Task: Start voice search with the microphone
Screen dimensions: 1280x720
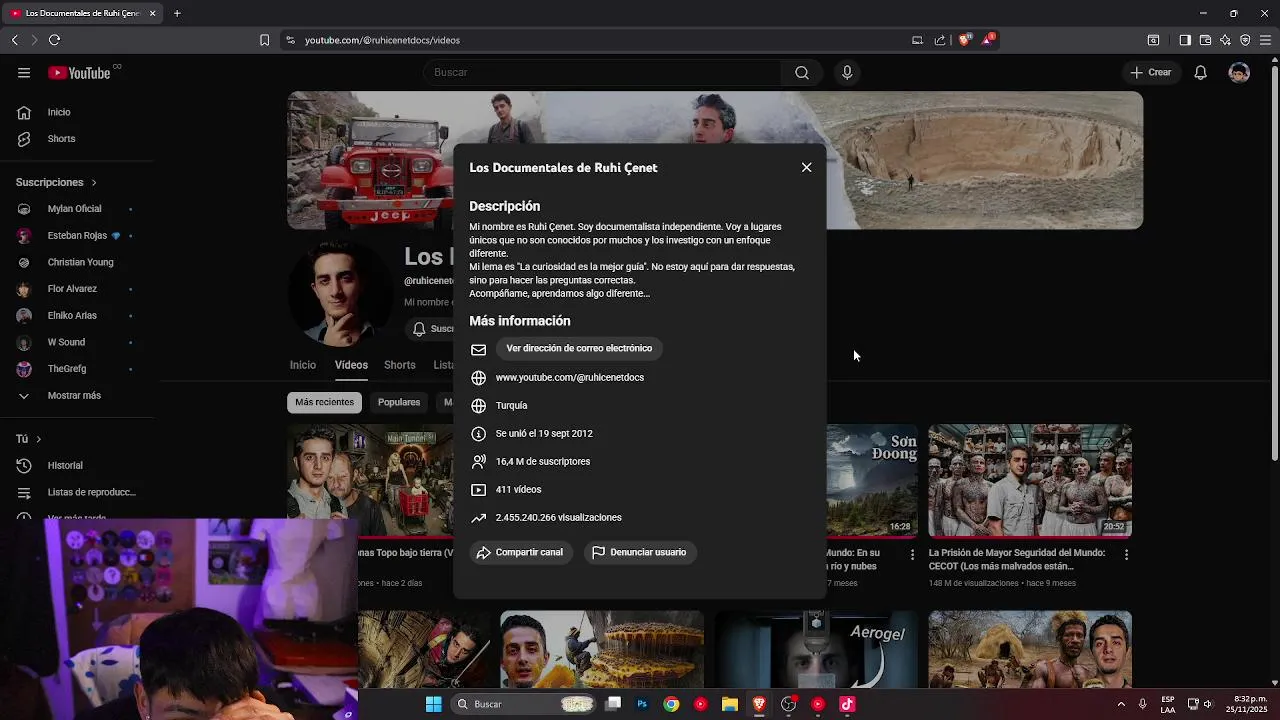Action: click(x=847, y=72)
